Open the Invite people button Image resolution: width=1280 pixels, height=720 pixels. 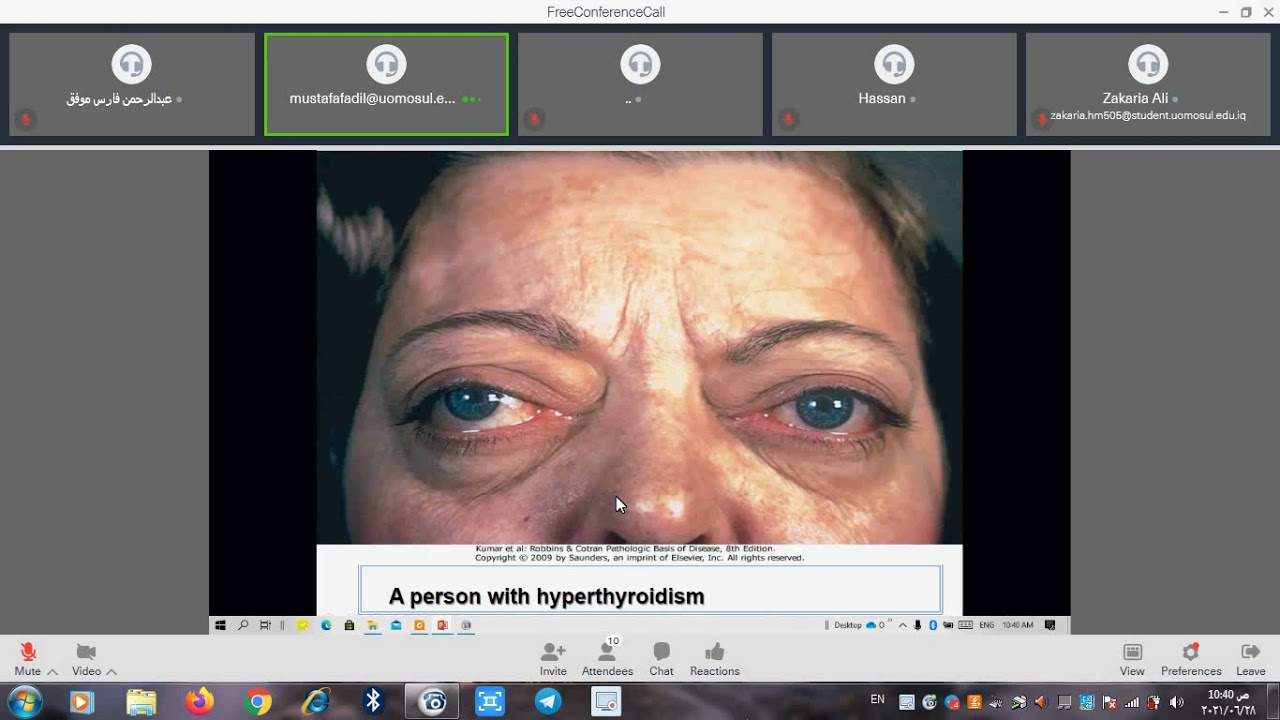coord(553,659)
